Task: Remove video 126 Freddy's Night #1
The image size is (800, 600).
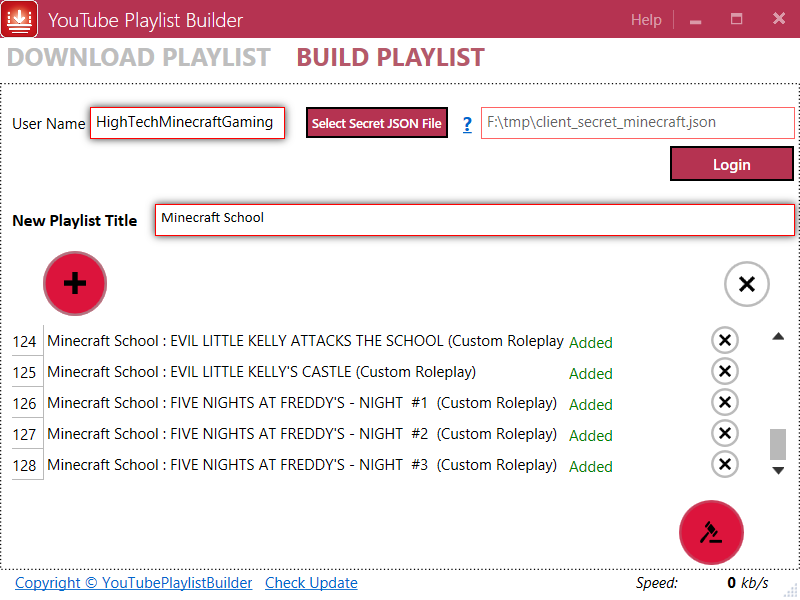Action: [724, 402]
